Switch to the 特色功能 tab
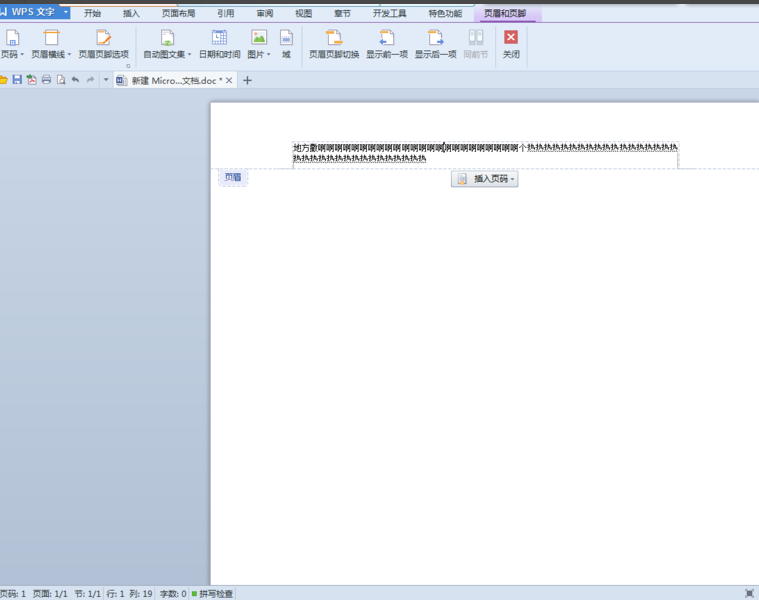 (x=445, y=14)
